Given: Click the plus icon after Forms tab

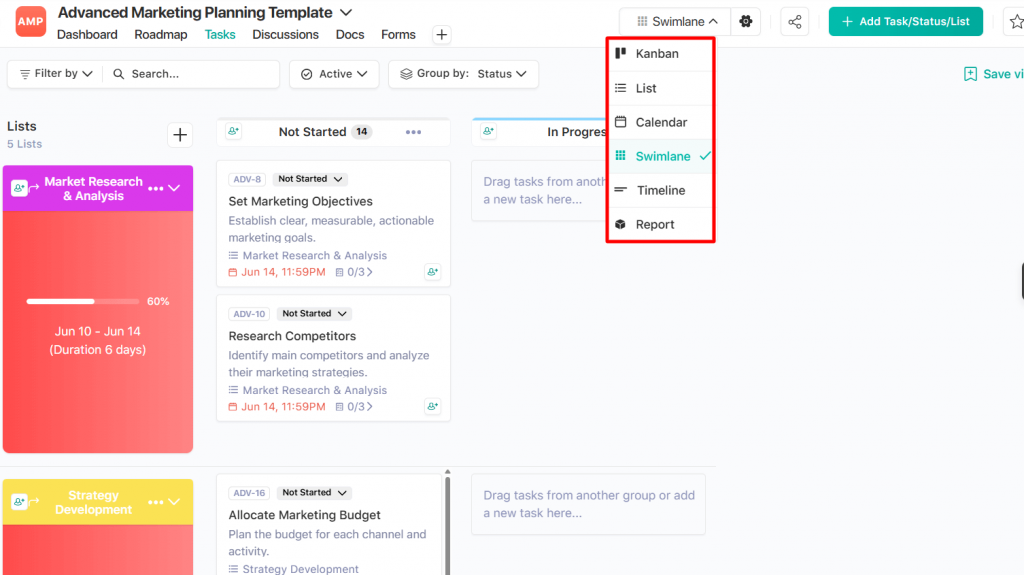Looking at the screenshot, I should [441, 35].
